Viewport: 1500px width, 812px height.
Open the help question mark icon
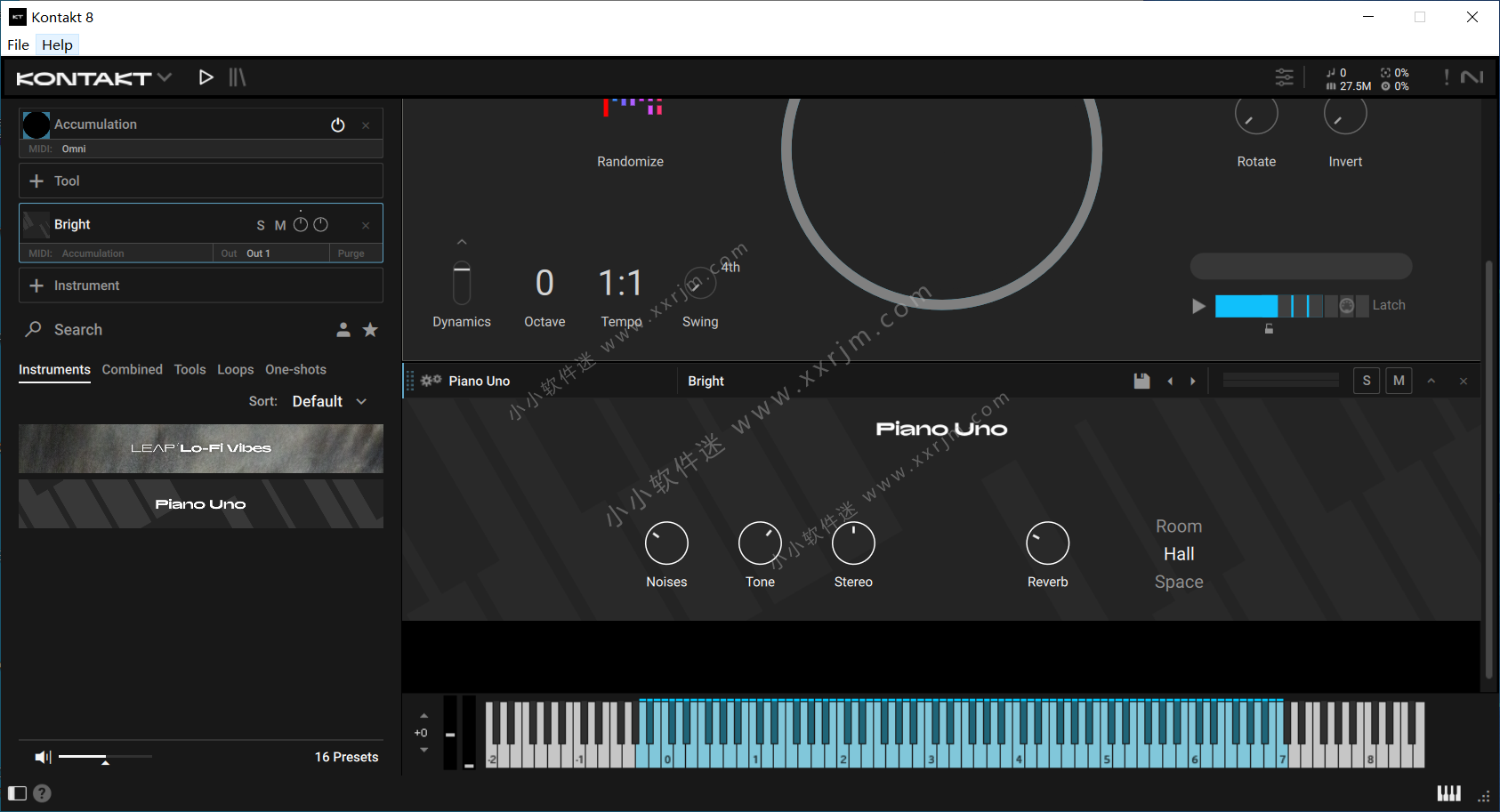coord(42,793)
